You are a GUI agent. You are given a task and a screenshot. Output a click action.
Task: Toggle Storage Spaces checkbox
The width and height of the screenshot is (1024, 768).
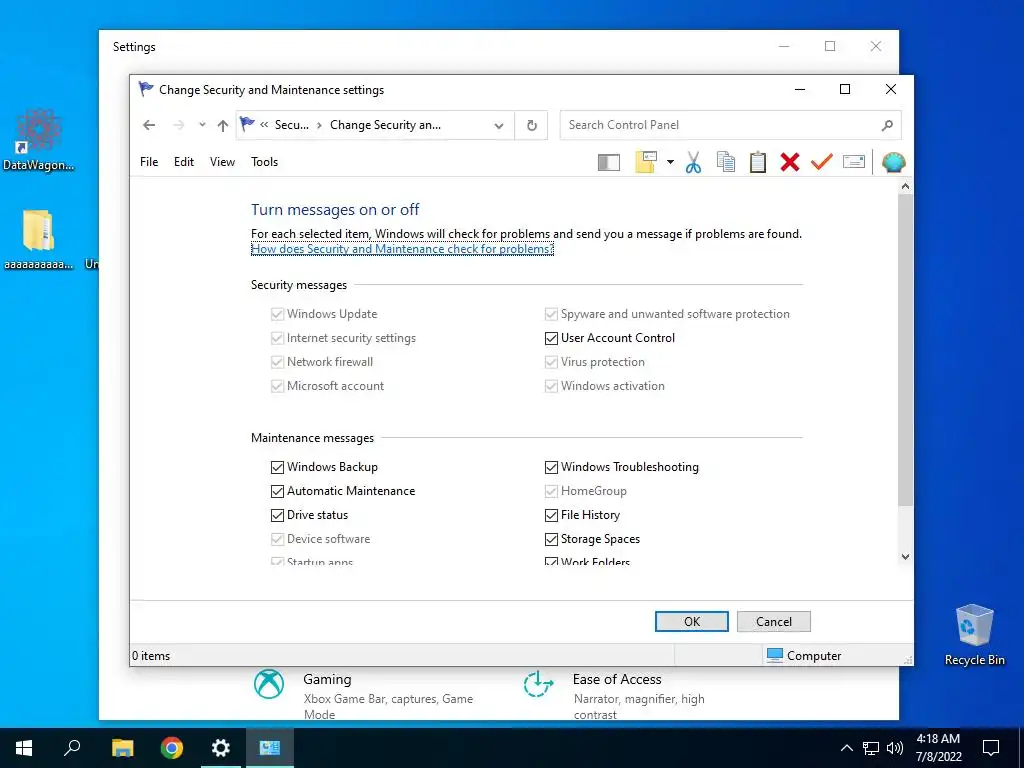(551, 539)
